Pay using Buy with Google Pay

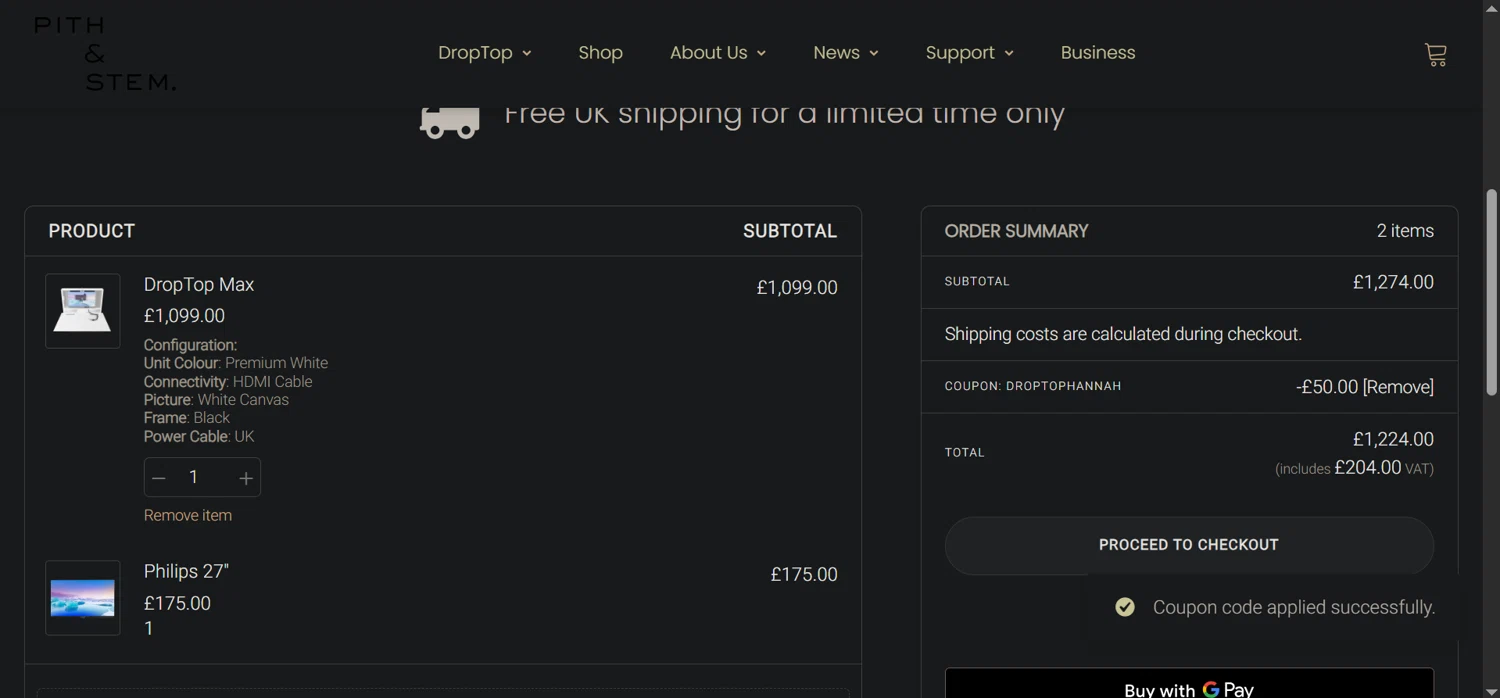pyautogui.click(x=1188, y=688)
